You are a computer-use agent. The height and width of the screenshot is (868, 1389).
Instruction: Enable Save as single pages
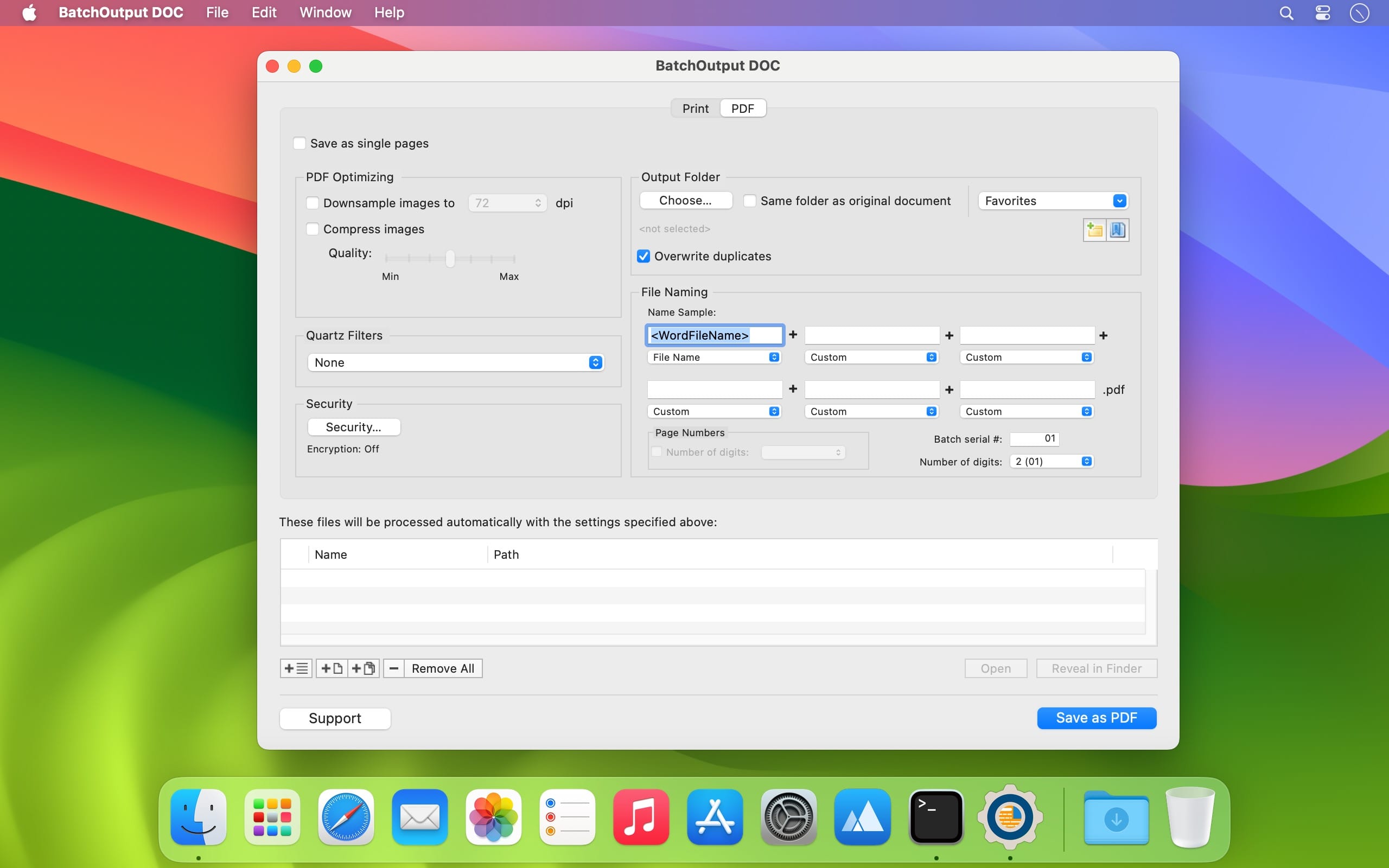click(x=300, y=143)
